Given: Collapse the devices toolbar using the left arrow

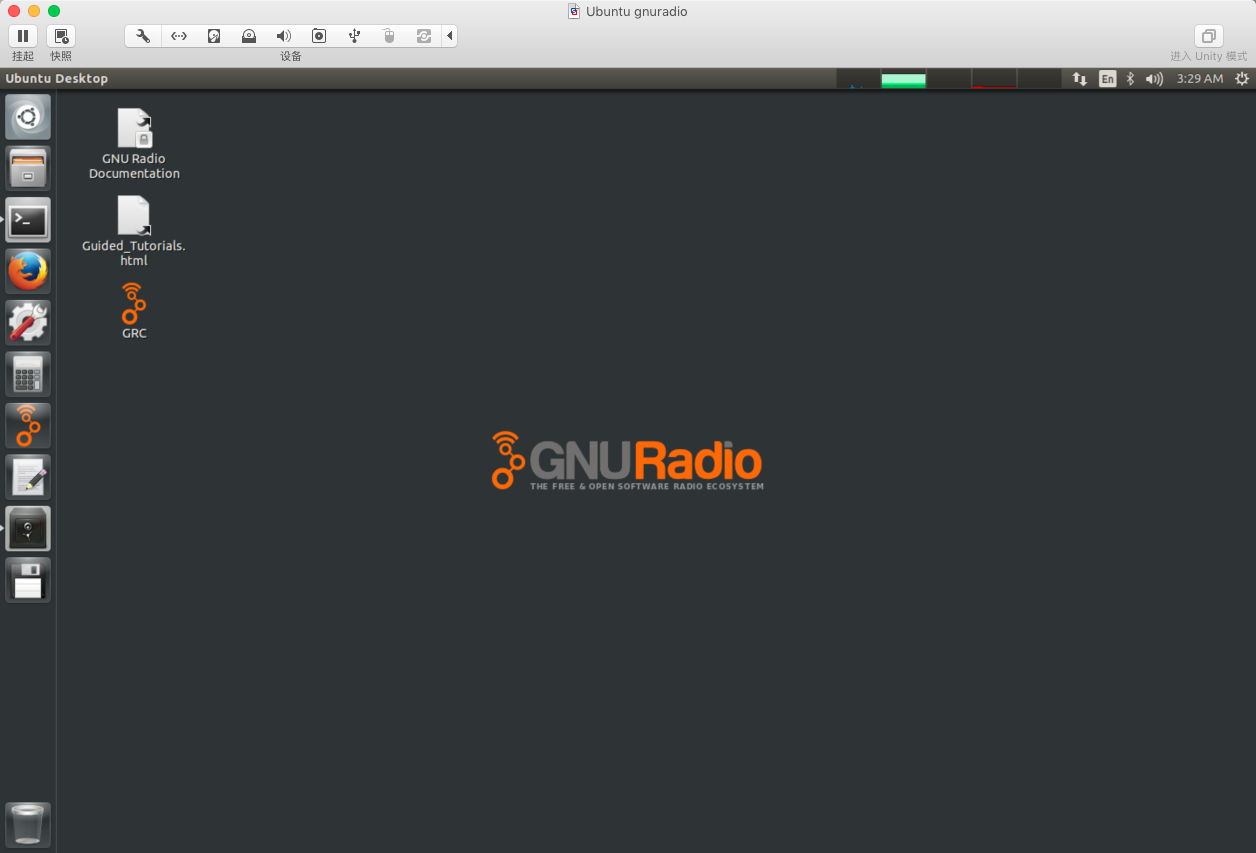Looking at the screenshot, I should tap(450, 36).
